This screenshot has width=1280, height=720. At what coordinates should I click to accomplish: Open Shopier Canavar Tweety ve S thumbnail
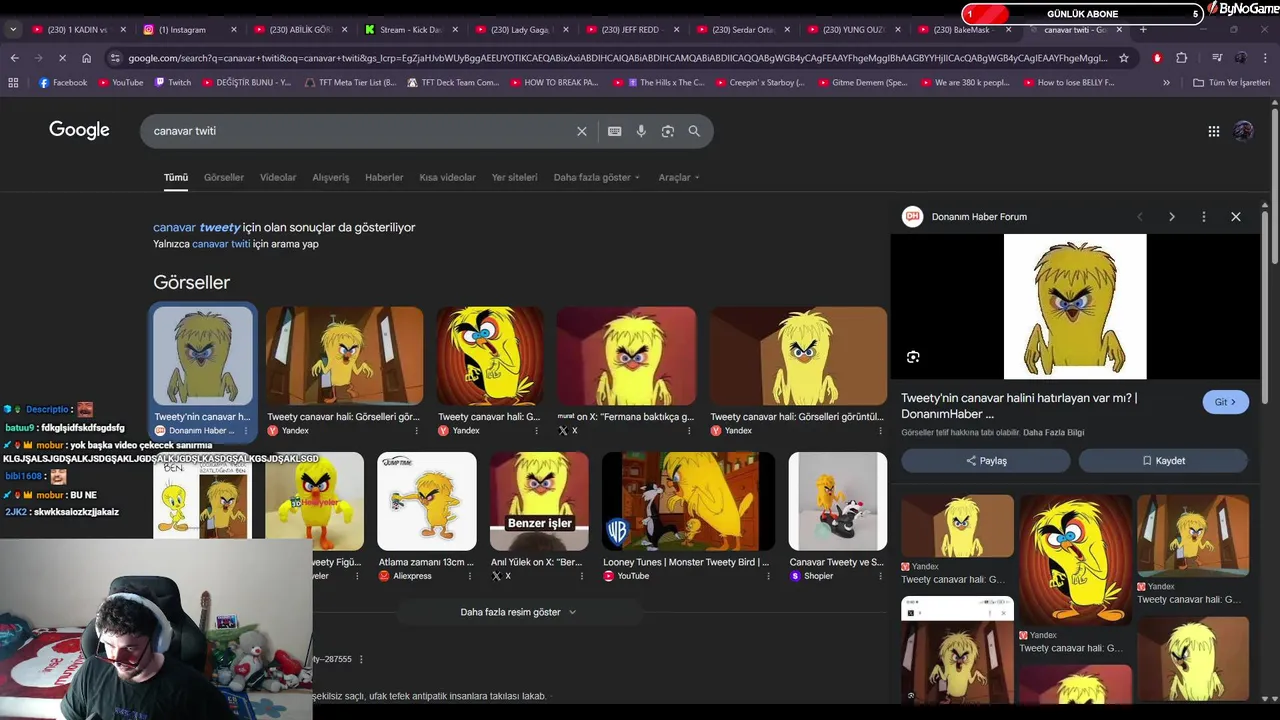pyautogui.click(x=837, y=501)
